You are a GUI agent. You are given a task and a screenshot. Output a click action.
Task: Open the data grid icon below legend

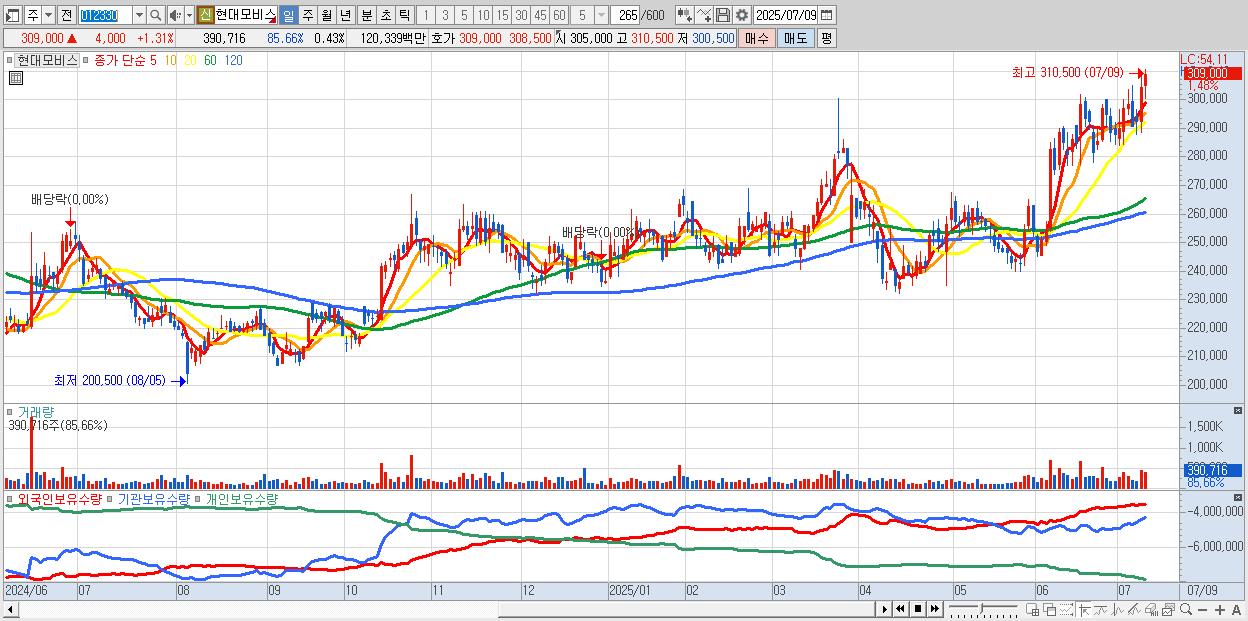pyautogui.click(x=15, y=79)
